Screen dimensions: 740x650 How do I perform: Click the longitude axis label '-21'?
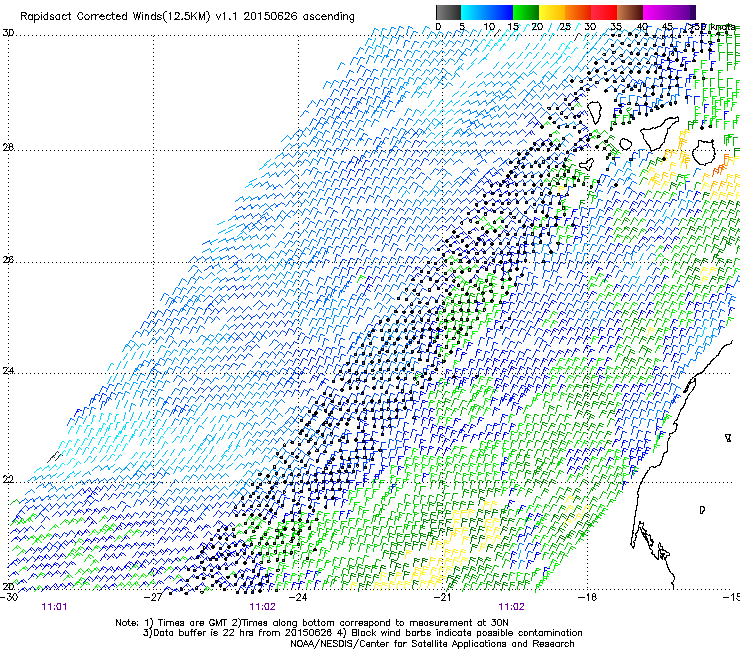tap(442, 597)
